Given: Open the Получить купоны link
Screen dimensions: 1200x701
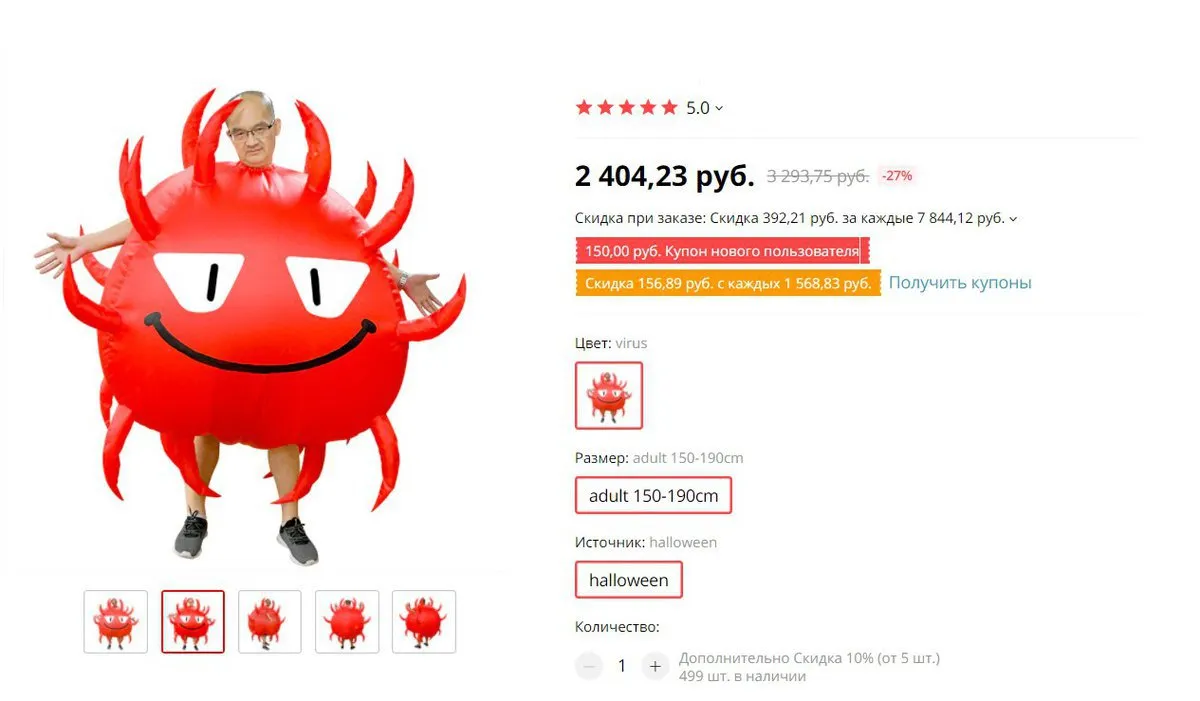Looking at the screenshot, I should 960,283.
